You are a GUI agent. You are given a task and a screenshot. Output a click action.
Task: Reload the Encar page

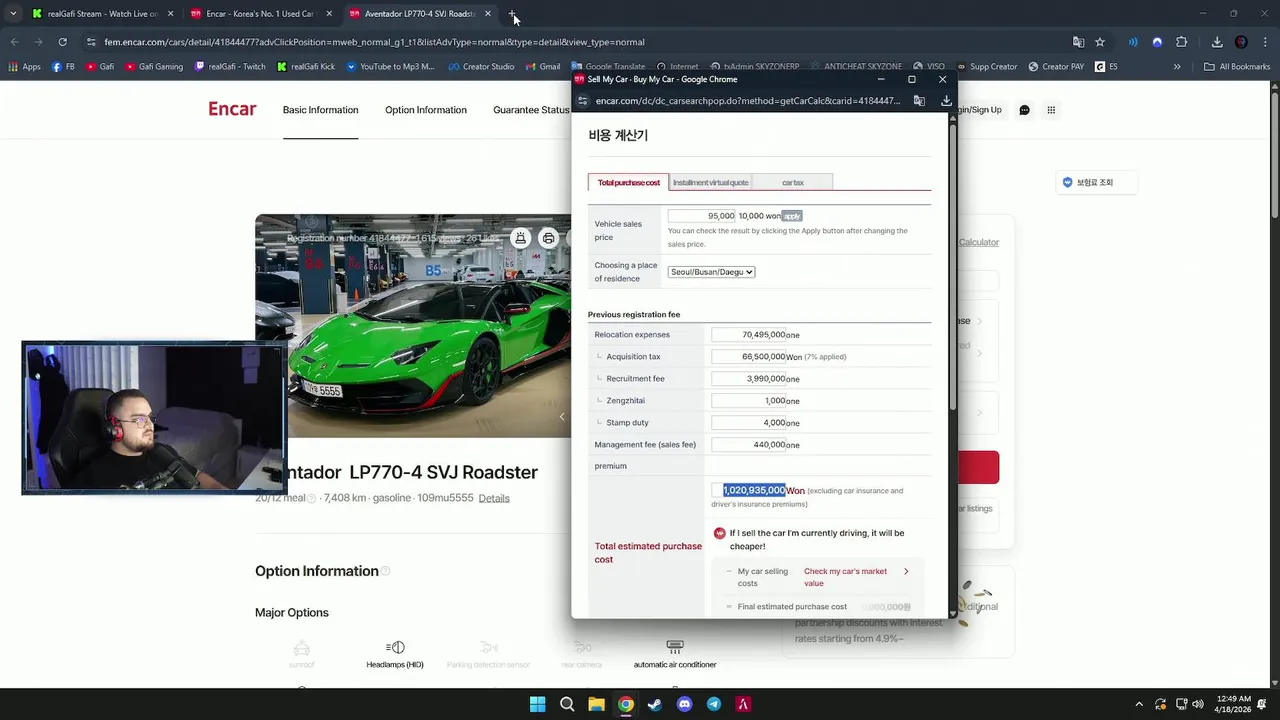coord(62,42)
